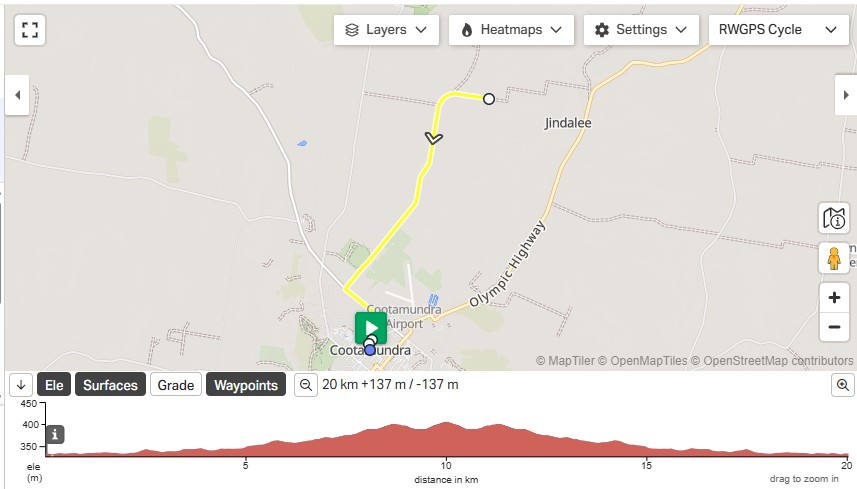Toggle the Surfaces overlay button
This screenshot has width=857, height=489.
coord(110,385)
